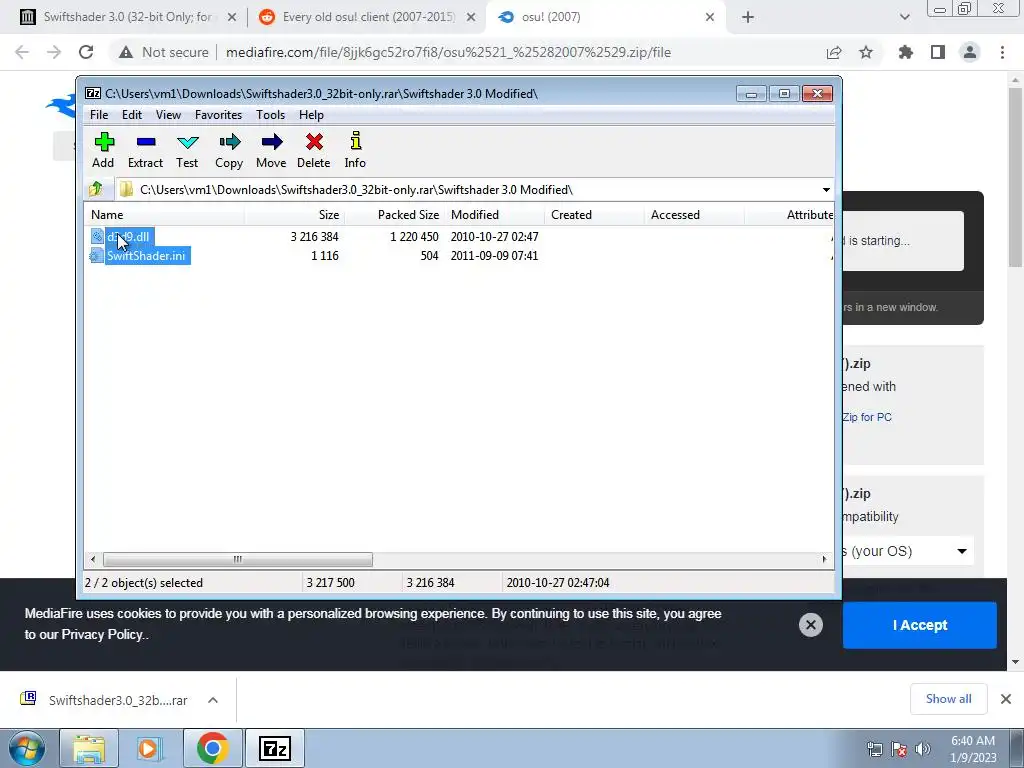
Task: Open the View menu
Action: pos(168,115)
